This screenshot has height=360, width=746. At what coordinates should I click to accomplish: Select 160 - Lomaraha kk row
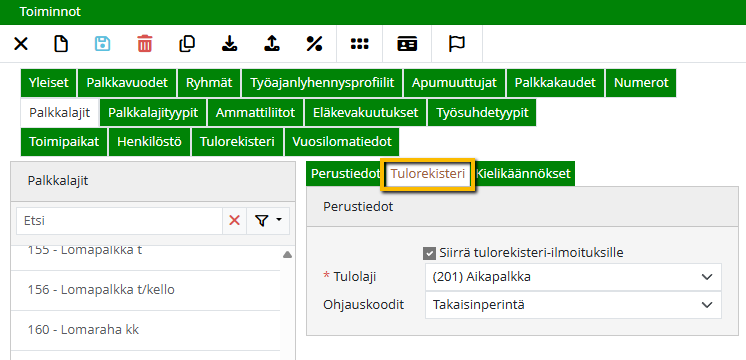[x=145, y=330]
